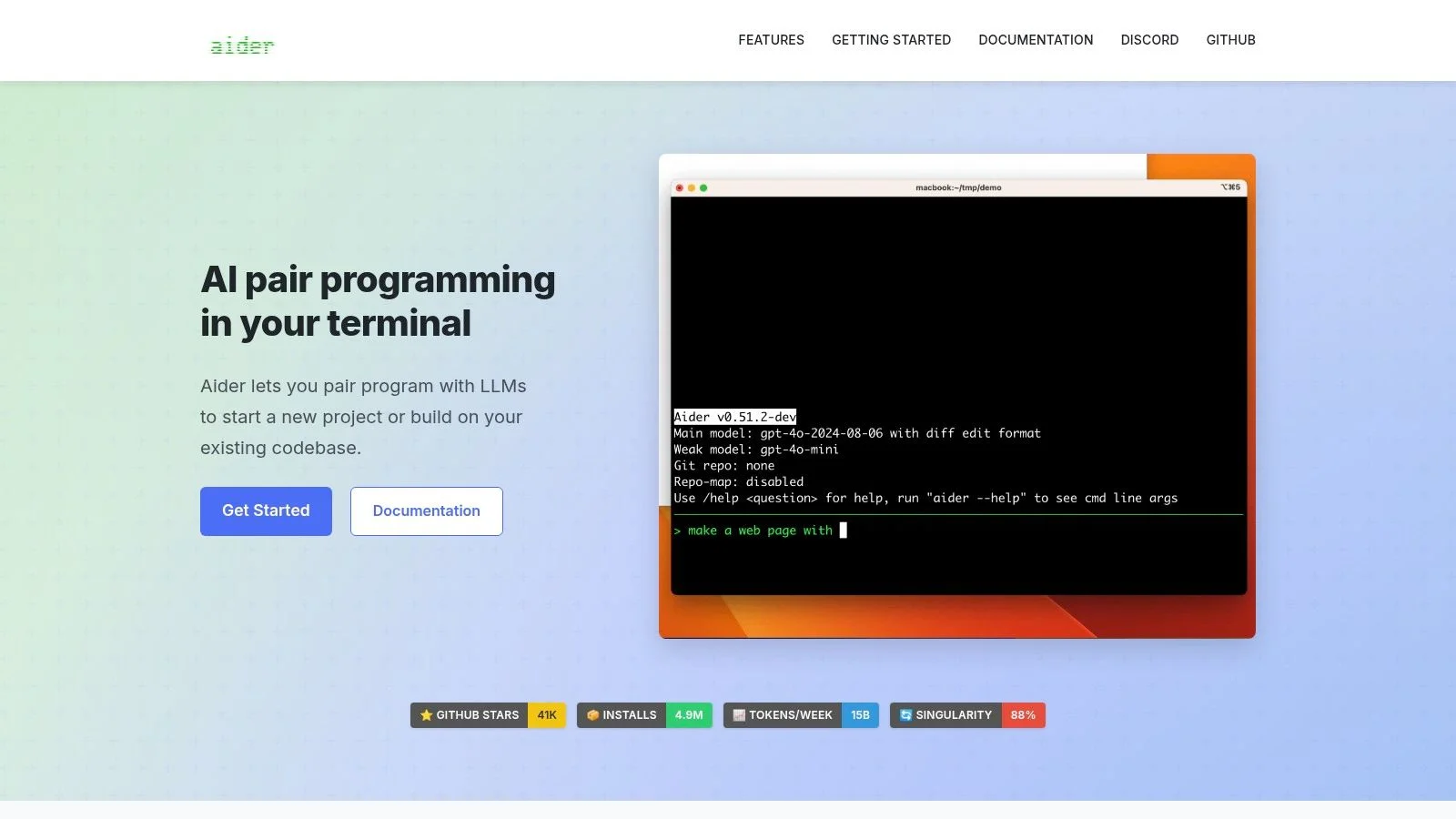Click the prompt 'make a web page with'
The height and width of the screenshot is (819, 1456).
click(x=760, y=531)
